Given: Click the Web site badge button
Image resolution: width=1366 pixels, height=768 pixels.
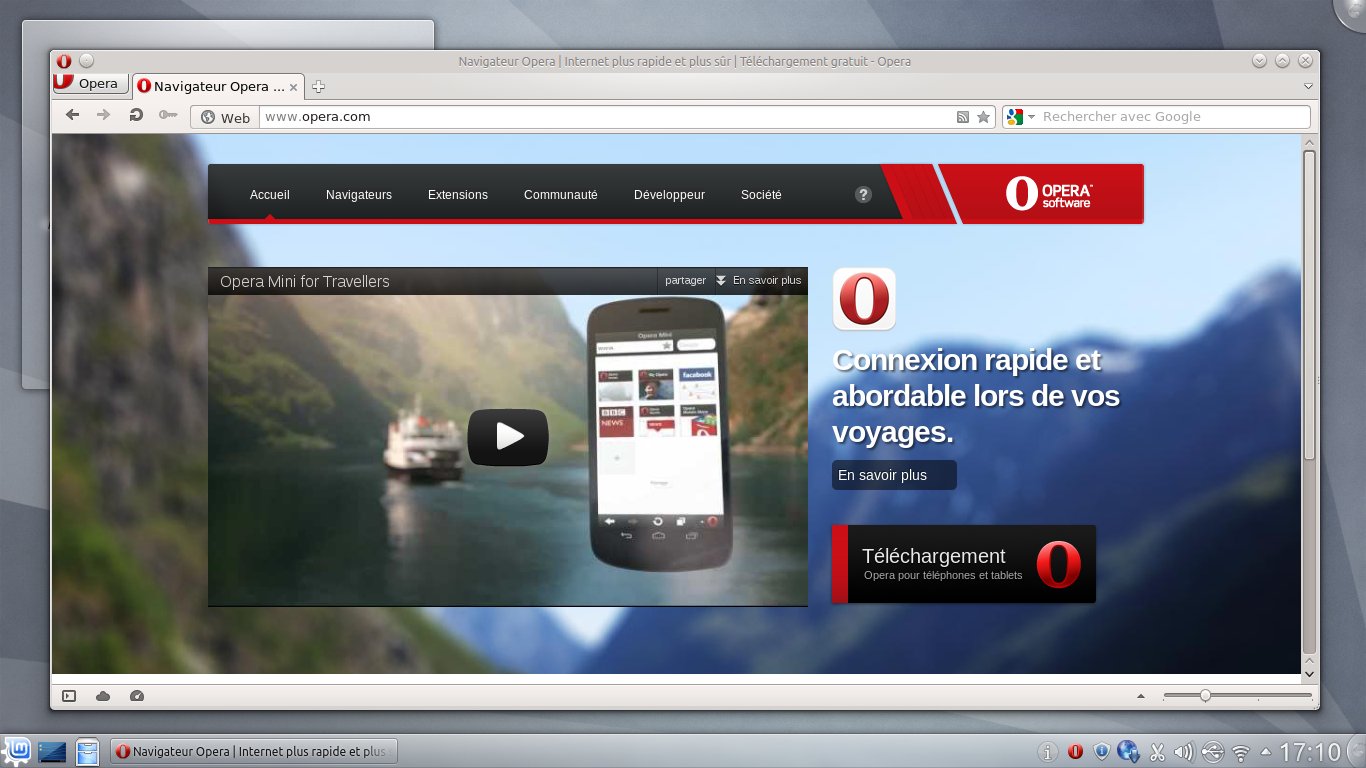Looking at the screenshot, I should [x=225, y=117].
